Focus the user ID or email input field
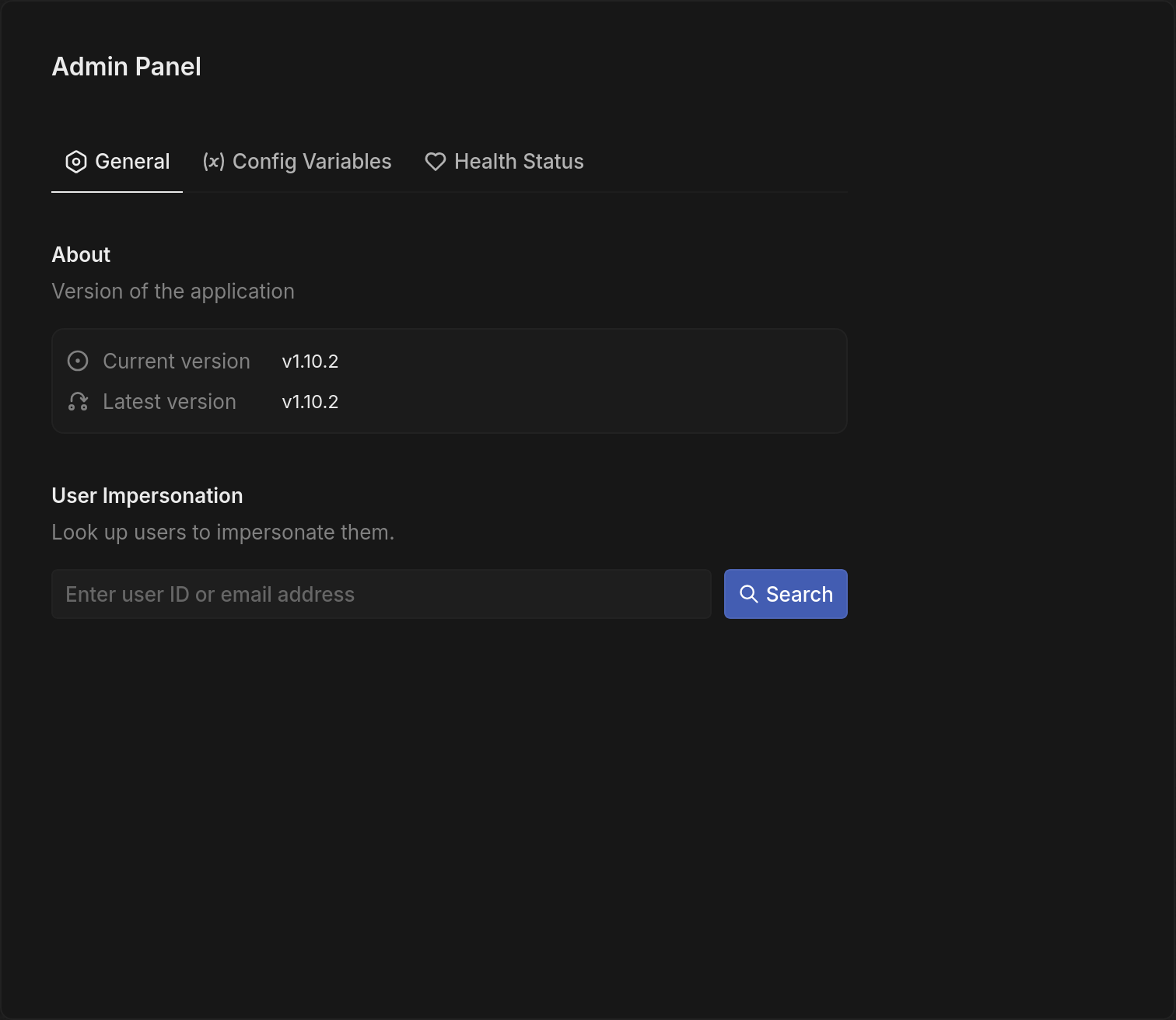 (381, 594)
